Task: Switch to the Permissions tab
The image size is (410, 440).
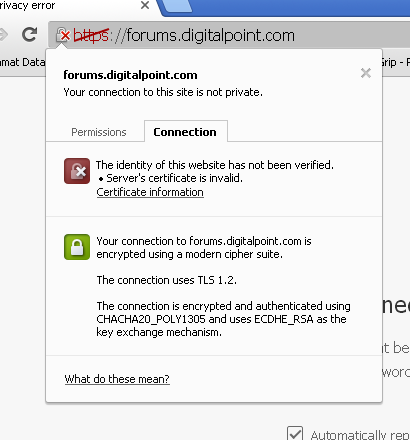Action: (x=99, y=132)
